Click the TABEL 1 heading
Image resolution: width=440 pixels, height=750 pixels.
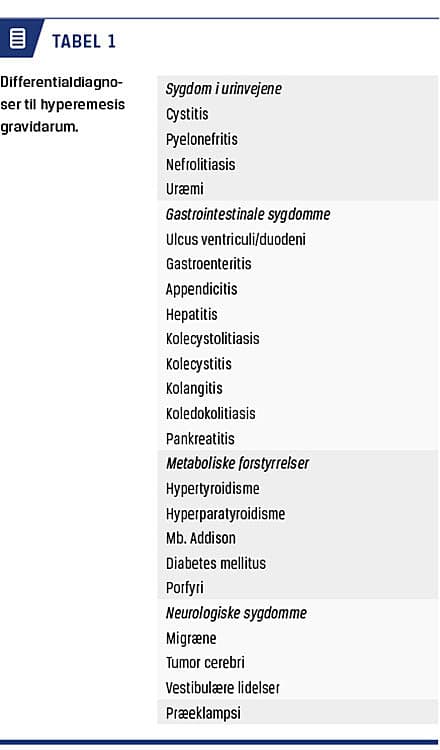tap(84, 42)
